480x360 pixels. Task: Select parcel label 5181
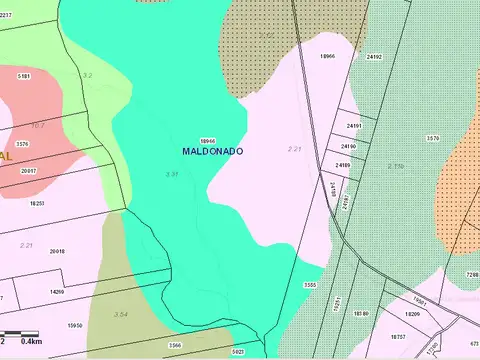pyautogui.click(x=24, y=76)
